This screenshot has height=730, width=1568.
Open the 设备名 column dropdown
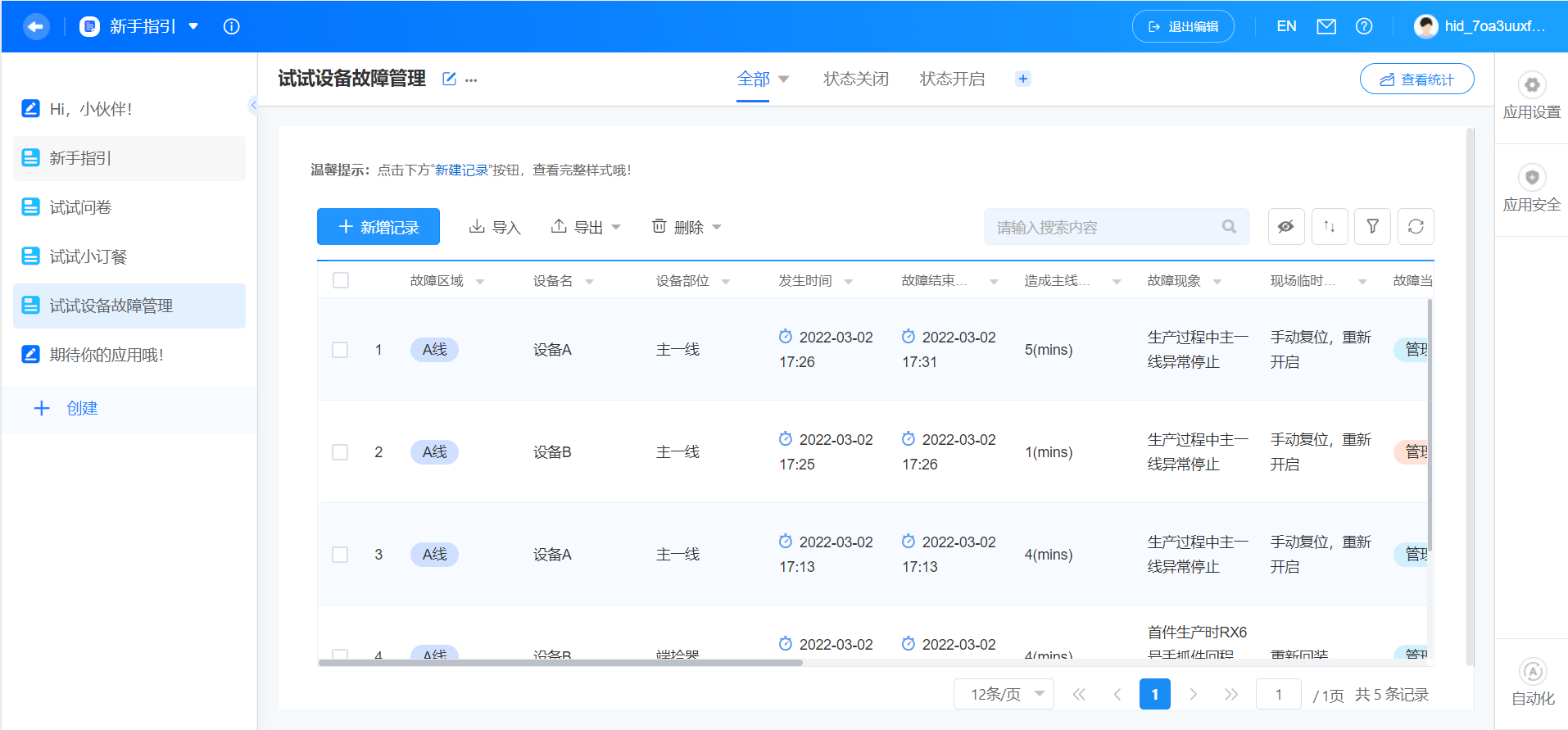pos(589,282)
